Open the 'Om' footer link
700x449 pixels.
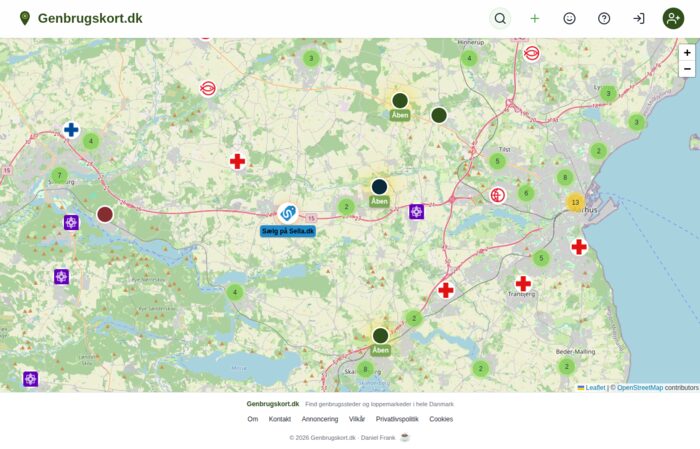253,419
